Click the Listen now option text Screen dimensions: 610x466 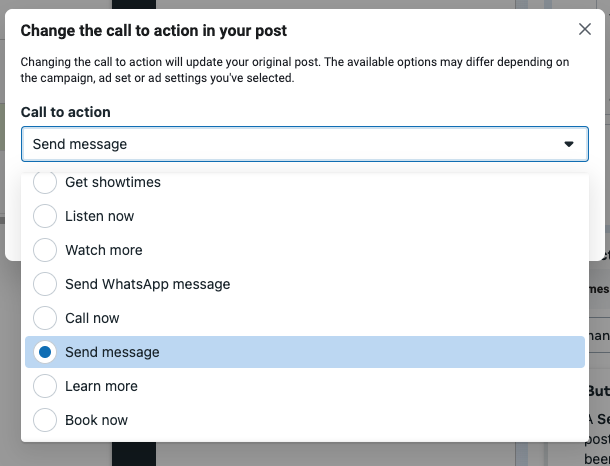coord(99,216)
